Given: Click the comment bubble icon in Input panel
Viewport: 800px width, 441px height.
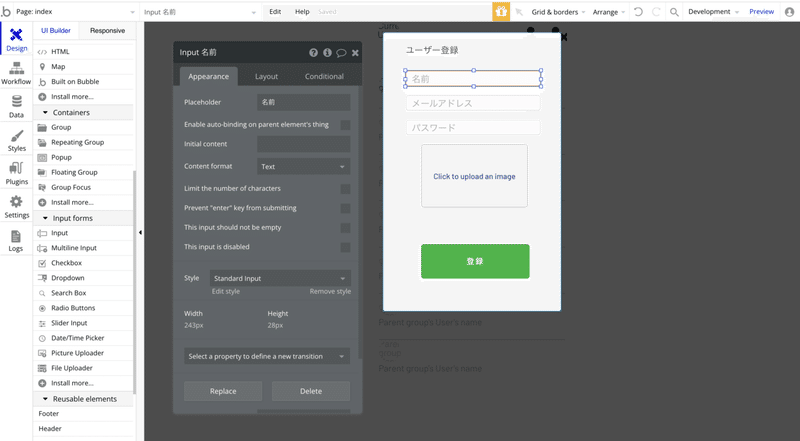Looking at the screenshot, I should [x=341, y=53].
